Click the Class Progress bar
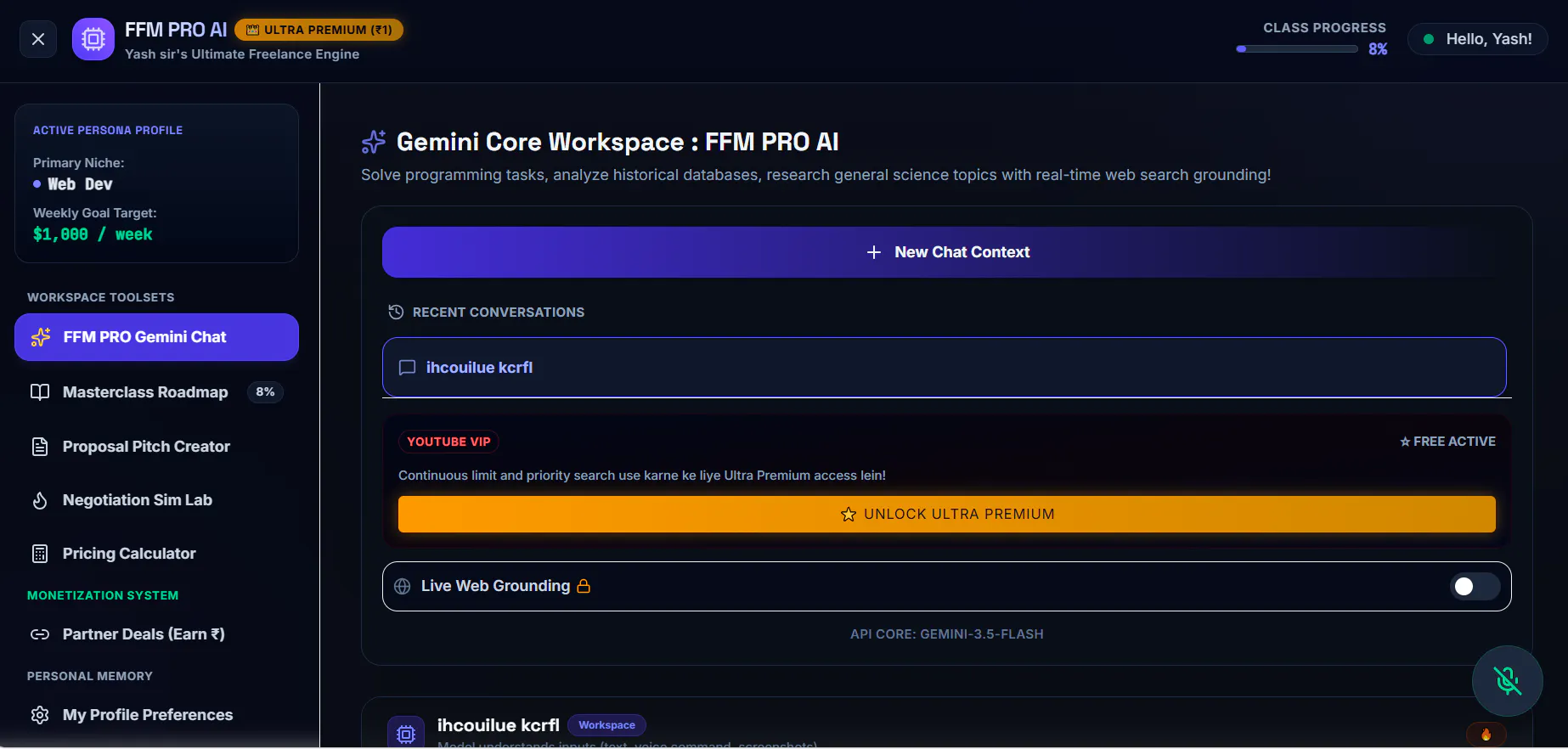Screen dimensions: 1568x749 point(1296,49)
